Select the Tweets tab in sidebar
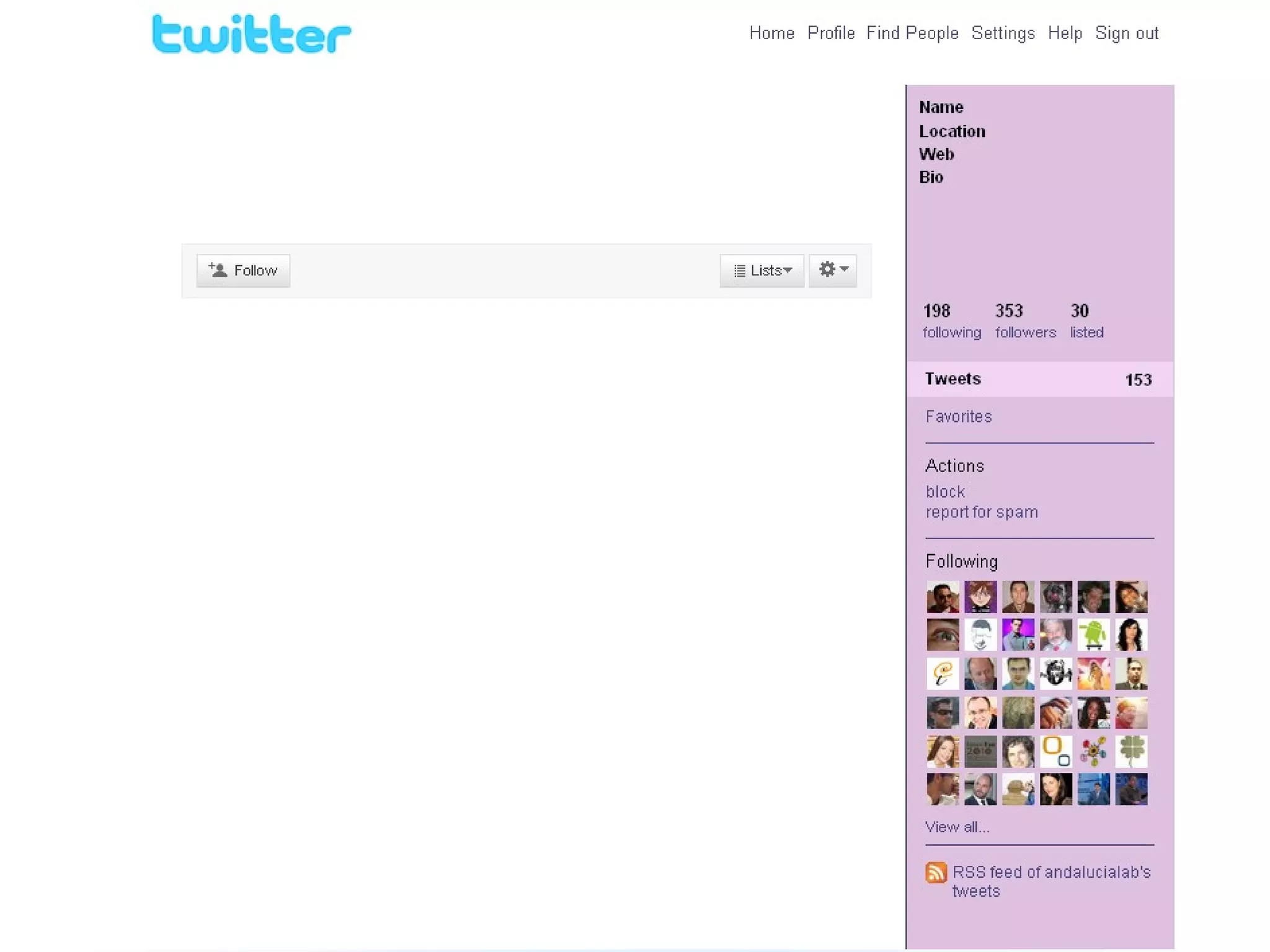 (952, 379)
